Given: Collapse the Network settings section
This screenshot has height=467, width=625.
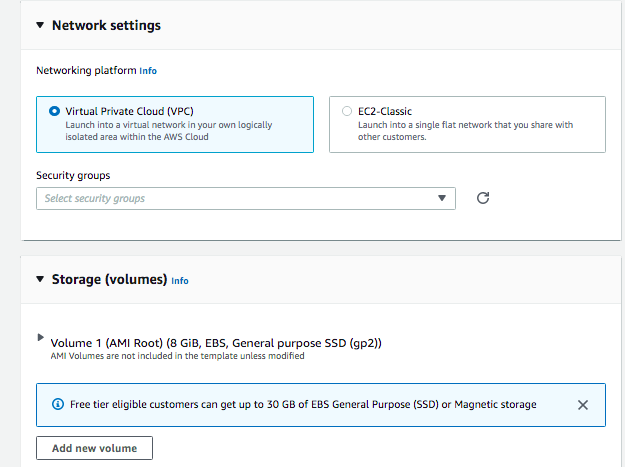Looking at the screenshot, I should (40, 25).
